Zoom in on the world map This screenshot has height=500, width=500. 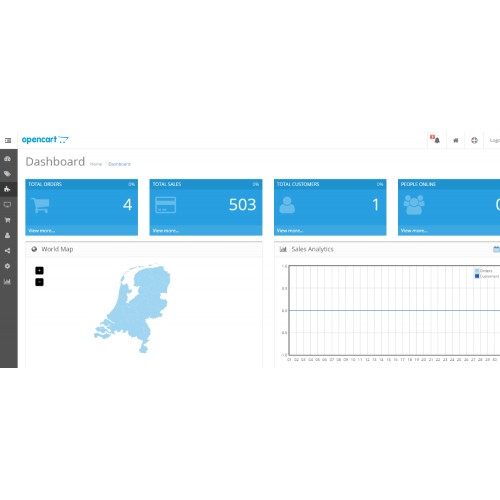[x=39, y=270]
